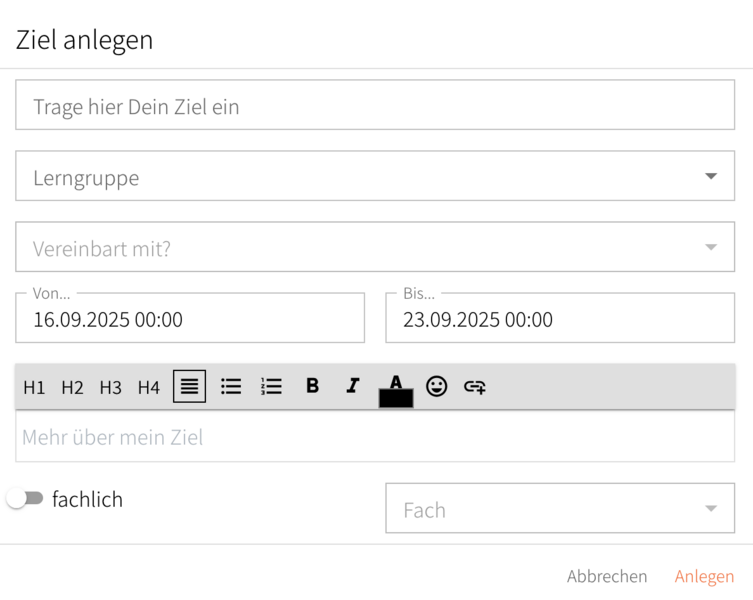This screenshot has height=600, width=753.
Task: Open the black text color swatch
Action: [x=396, y=396]
